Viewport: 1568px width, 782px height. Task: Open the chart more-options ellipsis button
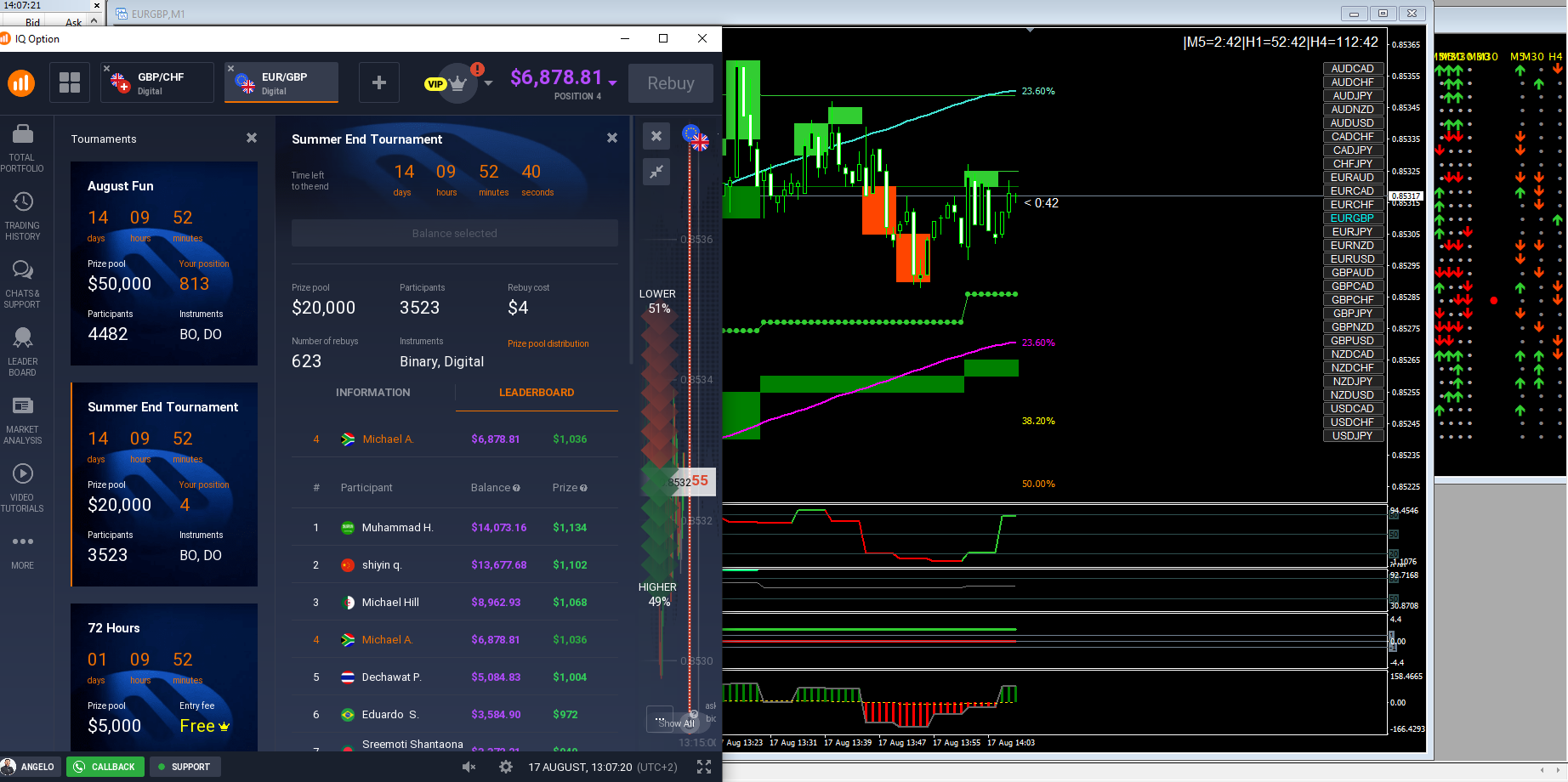(x=659, y=719)
